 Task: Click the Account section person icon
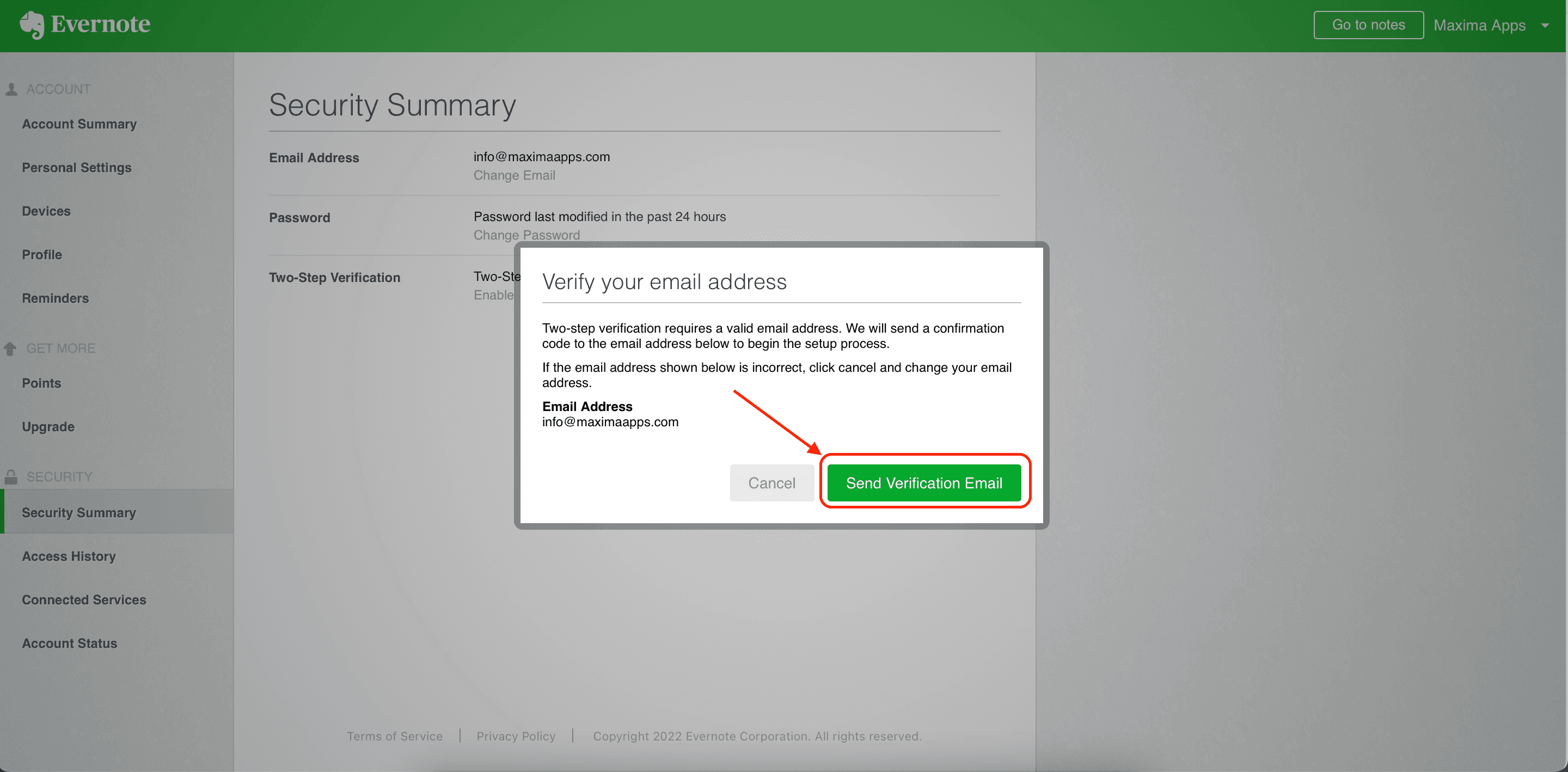pos(11,89)
